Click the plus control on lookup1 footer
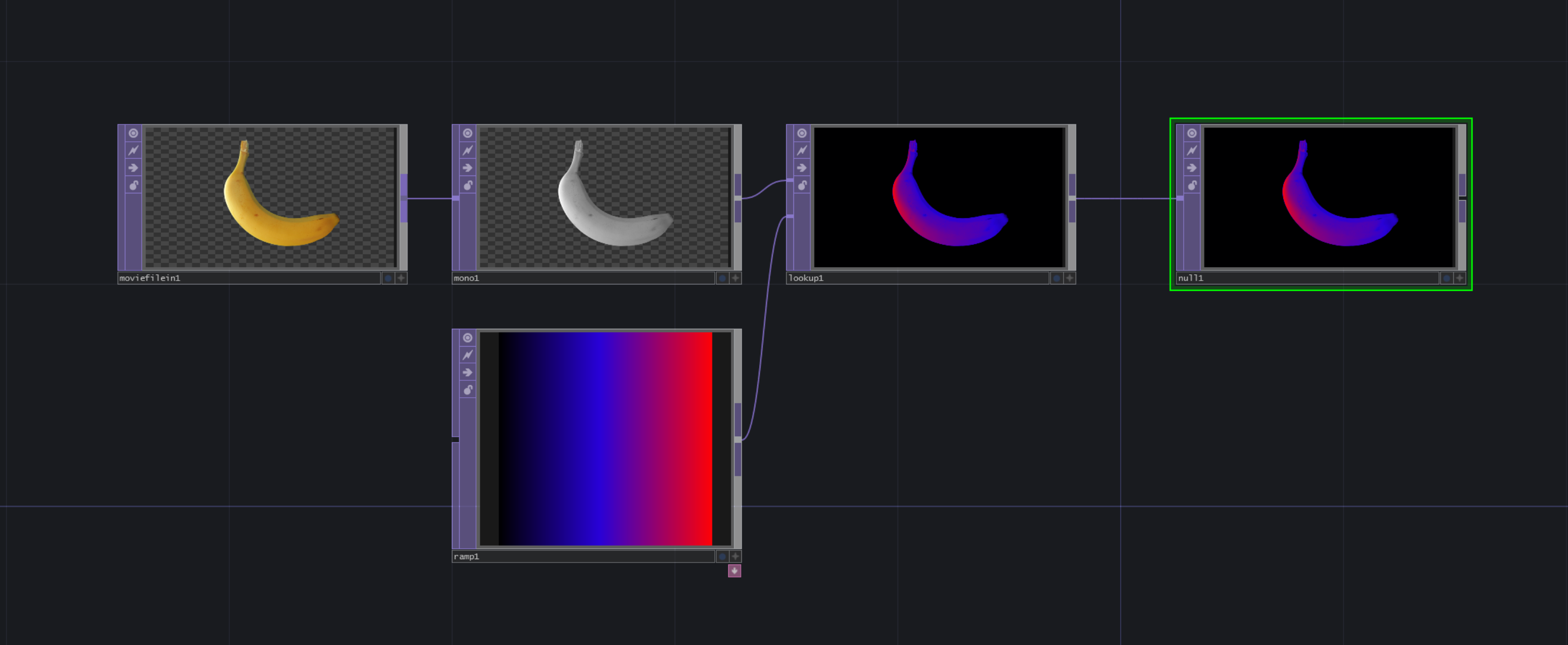 click(1068, 279)
